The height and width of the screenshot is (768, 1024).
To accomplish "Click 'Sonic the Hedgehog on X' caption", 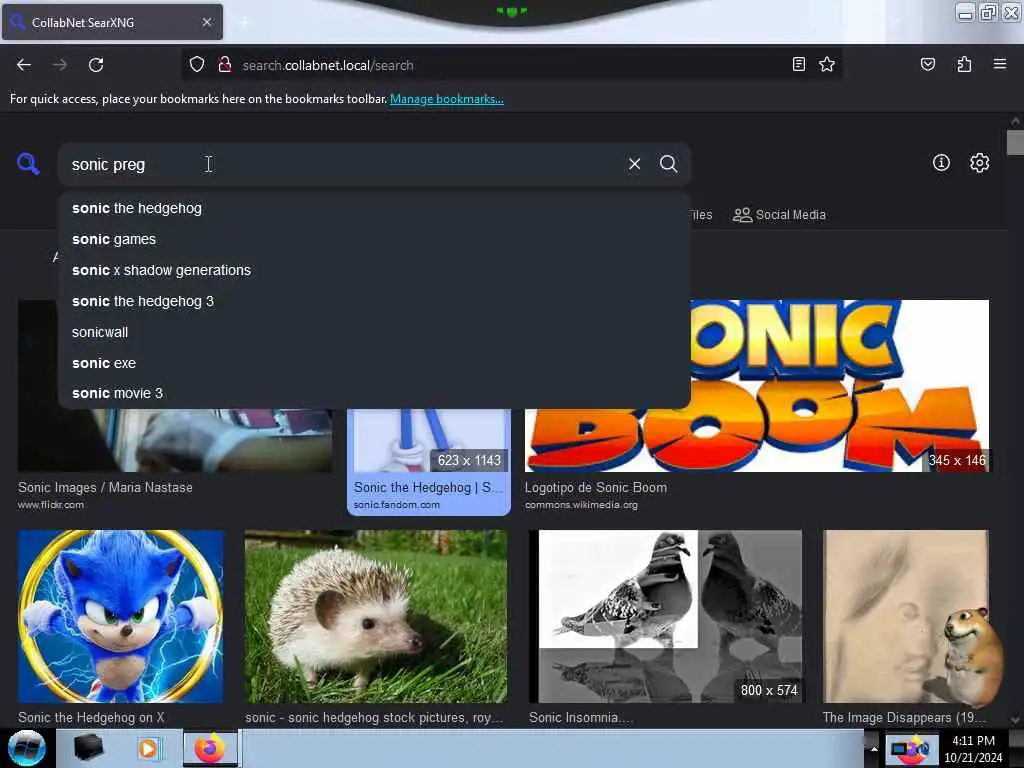I will [x=91, y=717].
